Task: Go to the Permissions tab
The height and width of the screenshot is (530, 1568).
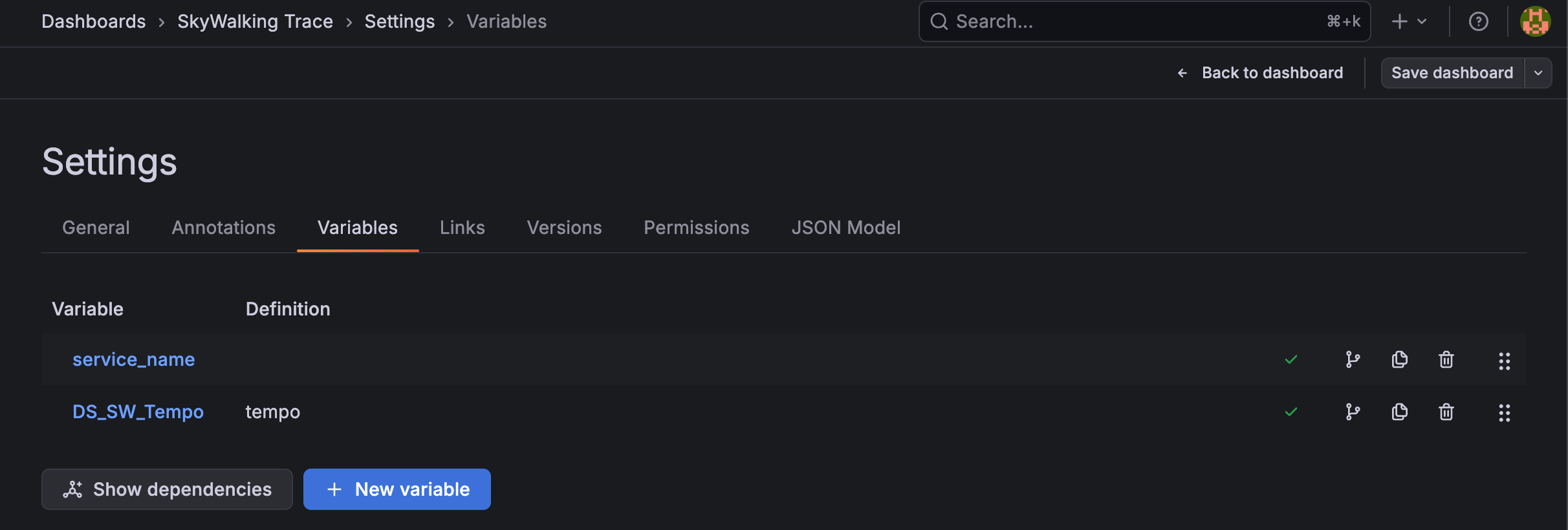Action: click(696, 228)
